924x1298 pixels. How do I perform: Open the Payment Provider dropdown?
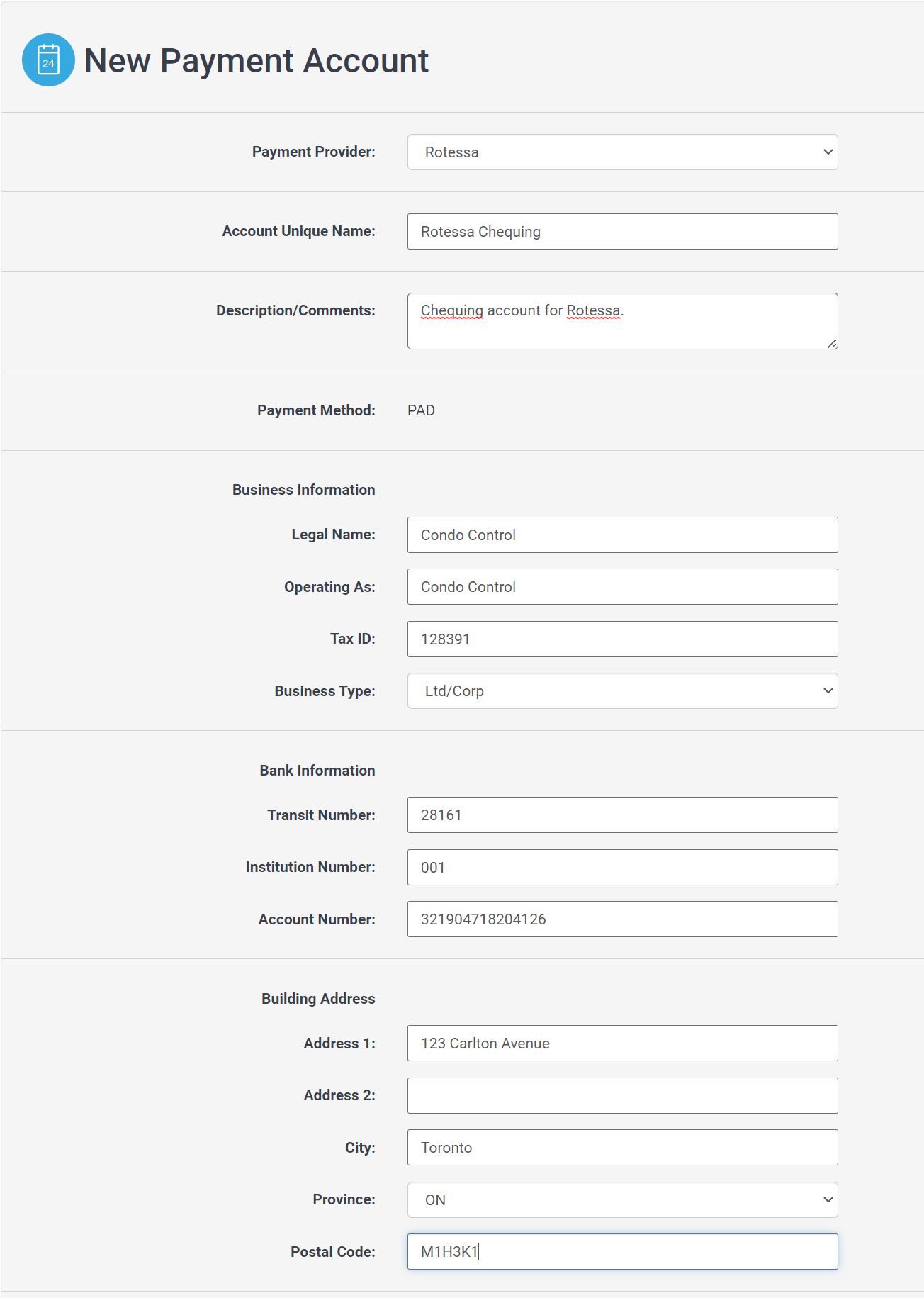622,152
